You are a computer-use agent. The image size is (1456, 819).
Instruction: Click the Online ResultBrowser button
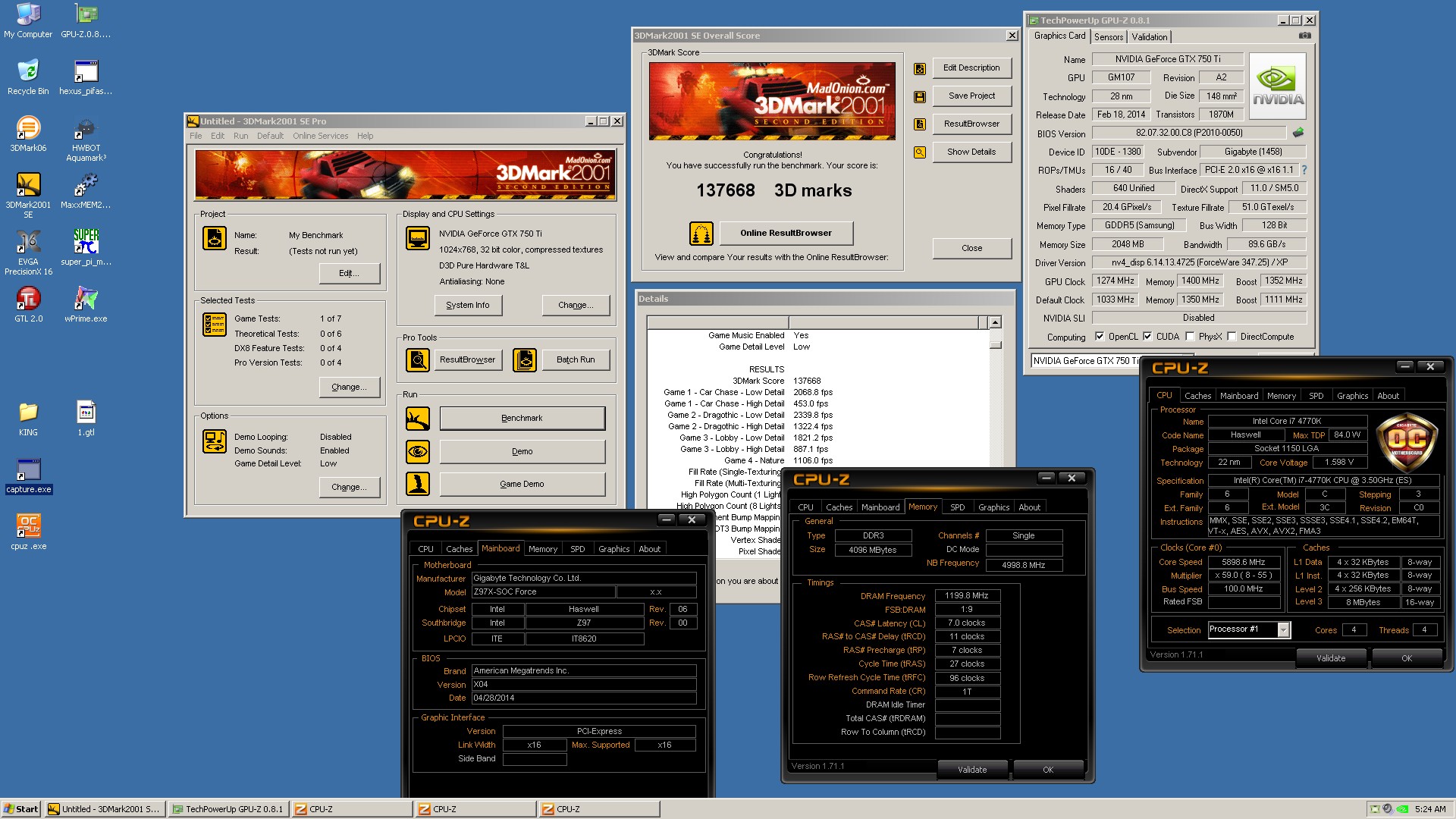(786, 233)
